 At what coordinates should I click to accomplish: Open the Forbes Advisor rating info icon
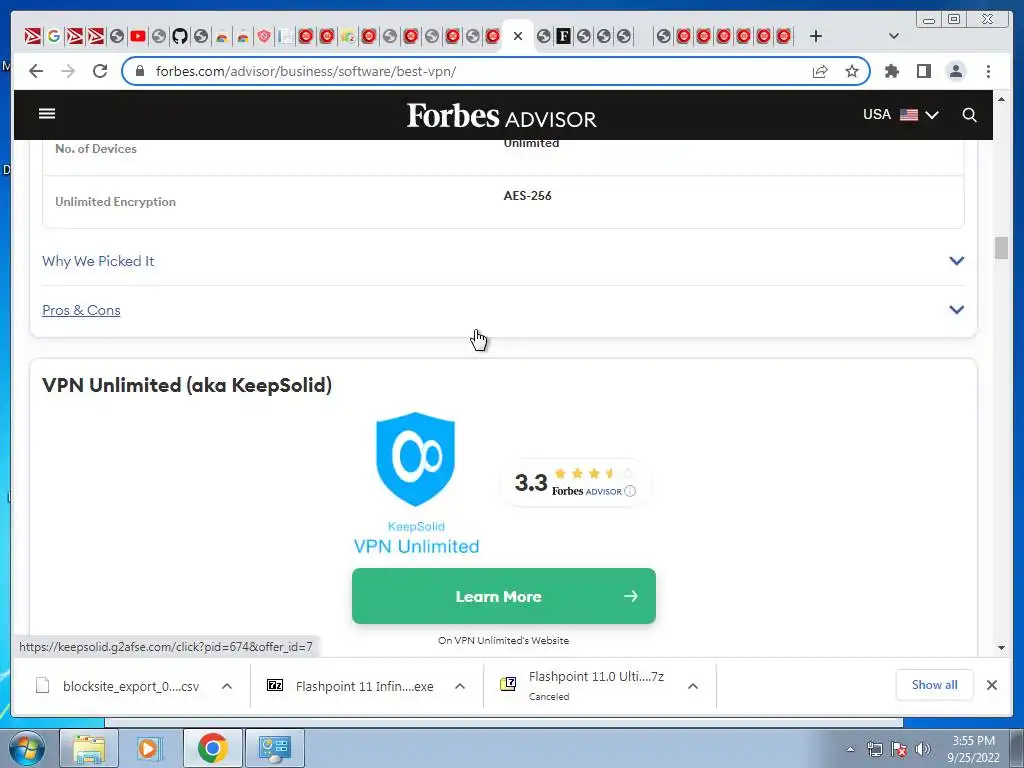[630, 491]
